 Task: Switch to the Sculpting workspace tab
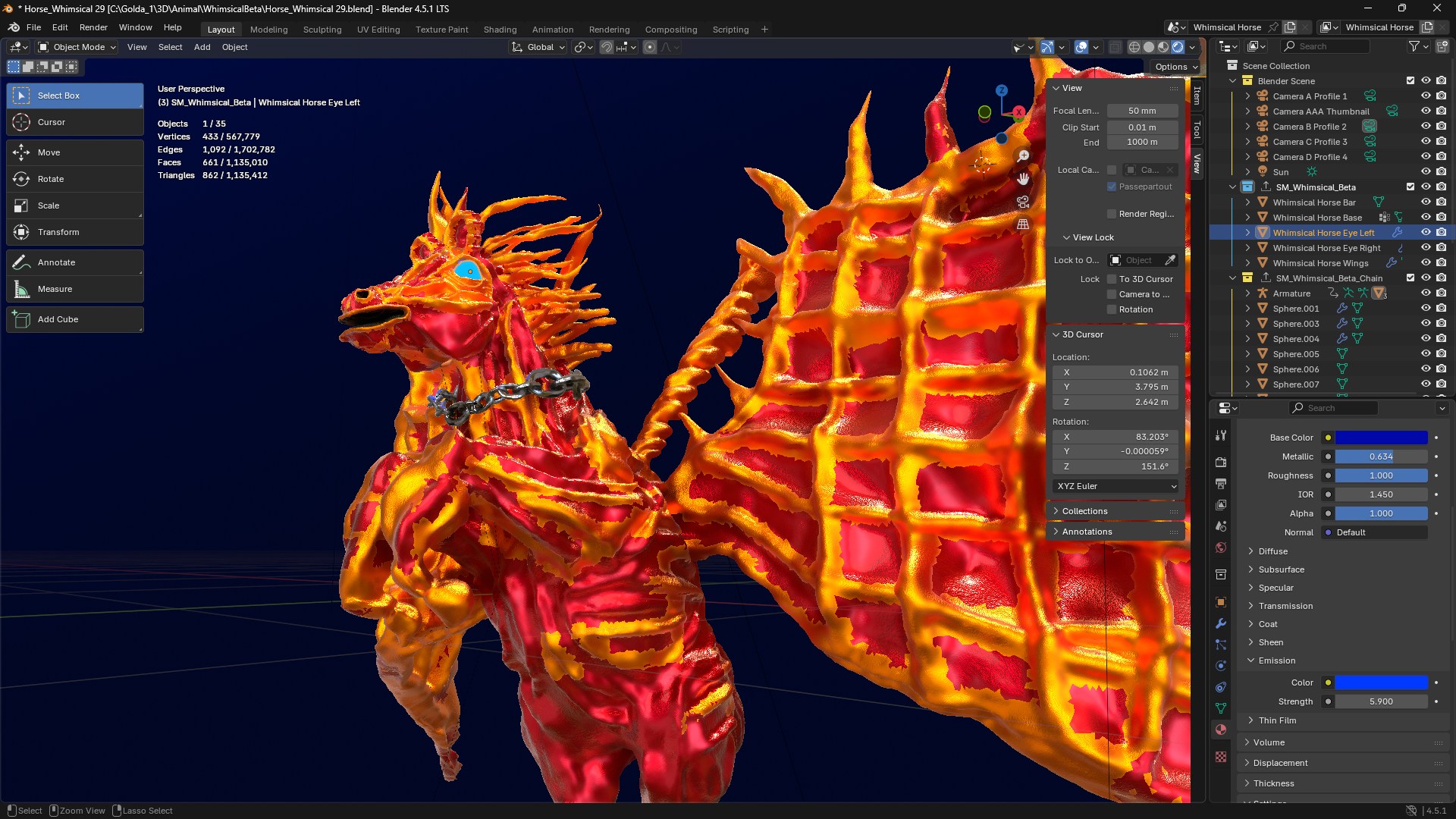click(322, 30)
